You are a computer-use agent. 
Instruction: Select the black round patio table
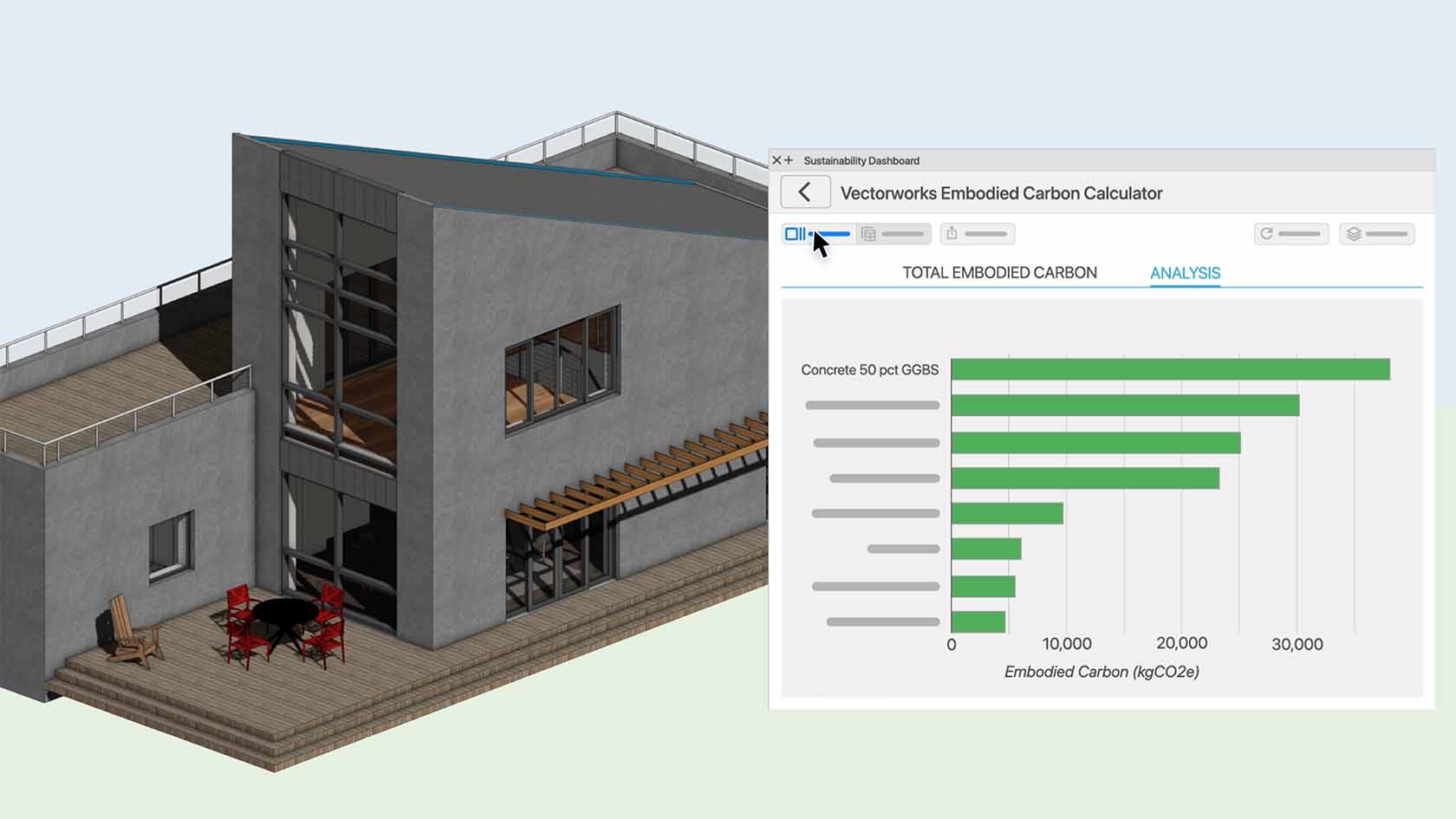284,611
